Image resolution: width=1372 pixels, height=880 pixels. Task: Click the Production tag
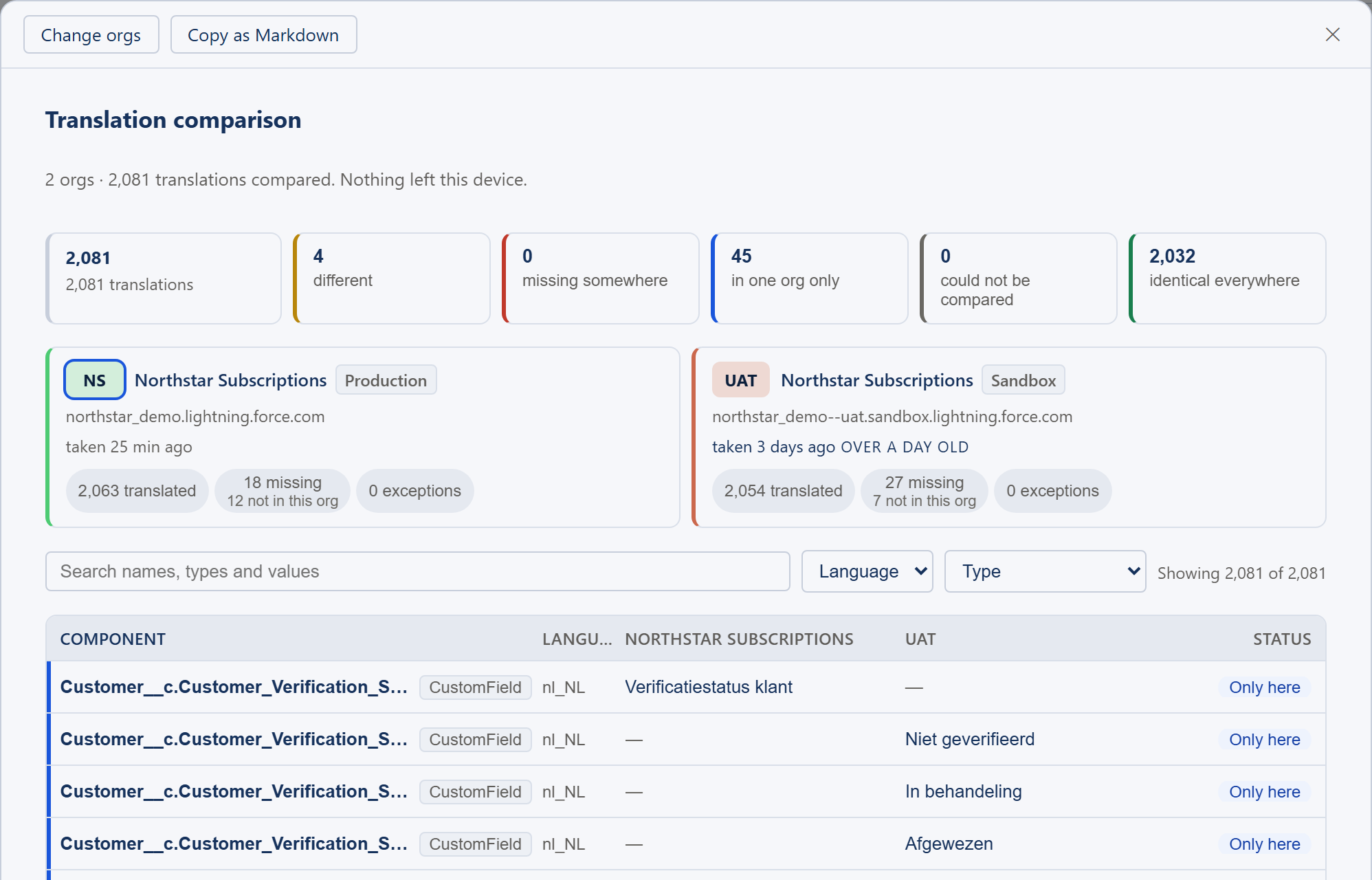tap(386, 379)
